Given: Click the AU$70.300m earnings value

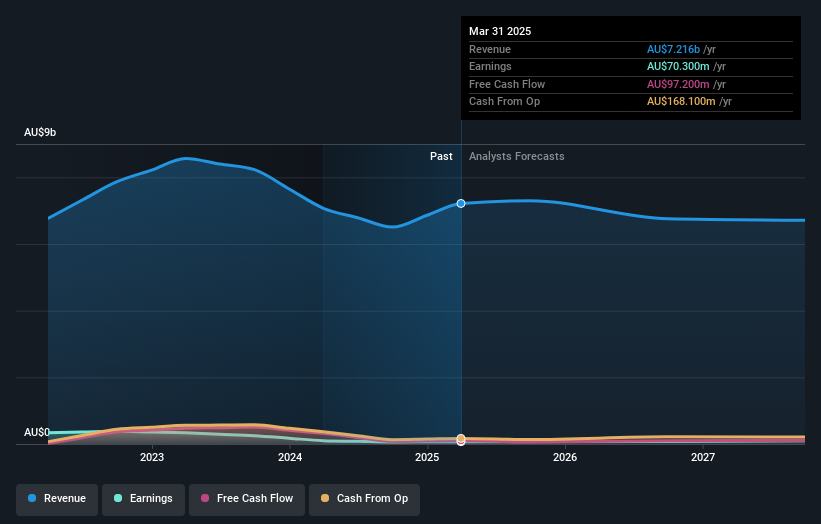Looking at the screenshot, I should point(678,66).
